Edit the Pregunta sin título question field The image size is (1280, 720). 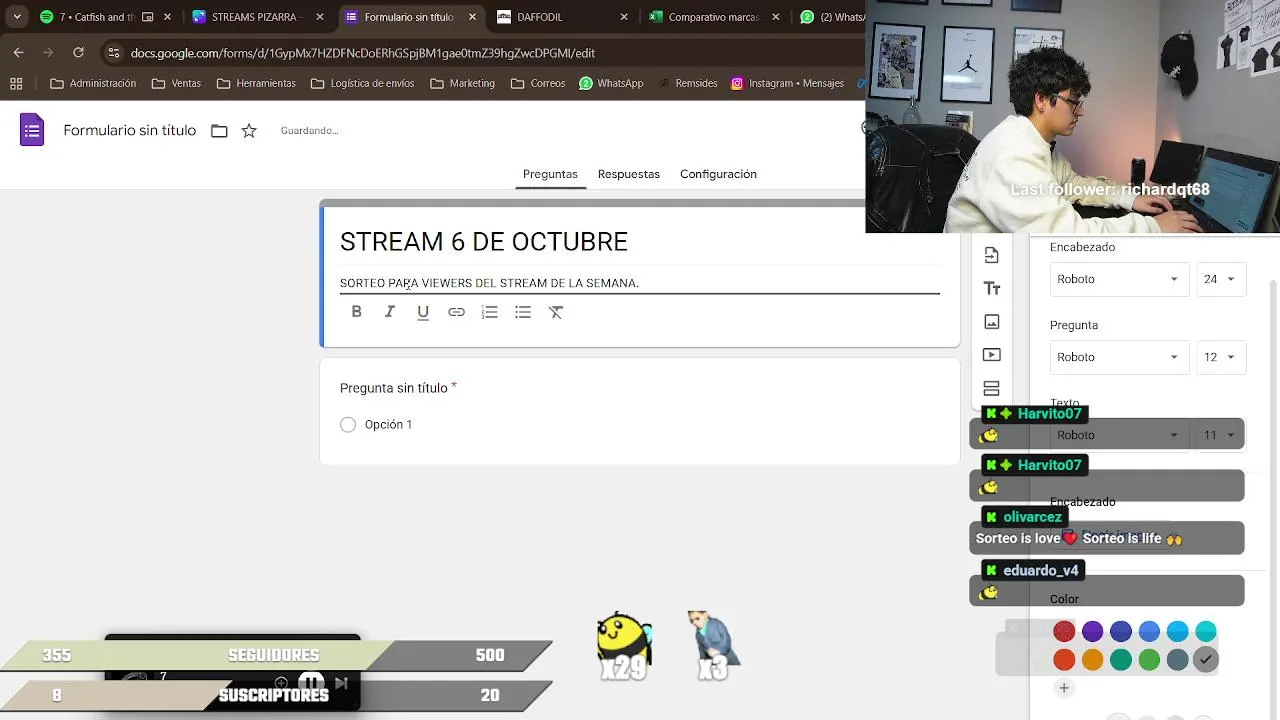coord(393,388)
